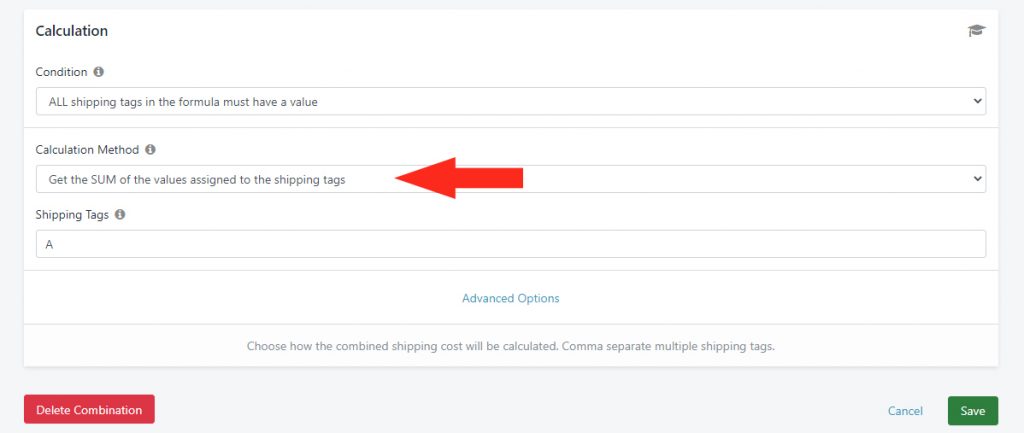
Task: Click the red arrow annotation
Action: pos(459,178)
